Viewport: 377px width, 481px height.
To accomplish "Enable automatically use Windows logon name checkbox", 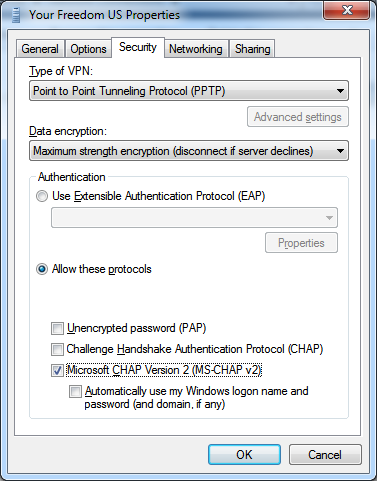I will [x=75, y=391].
